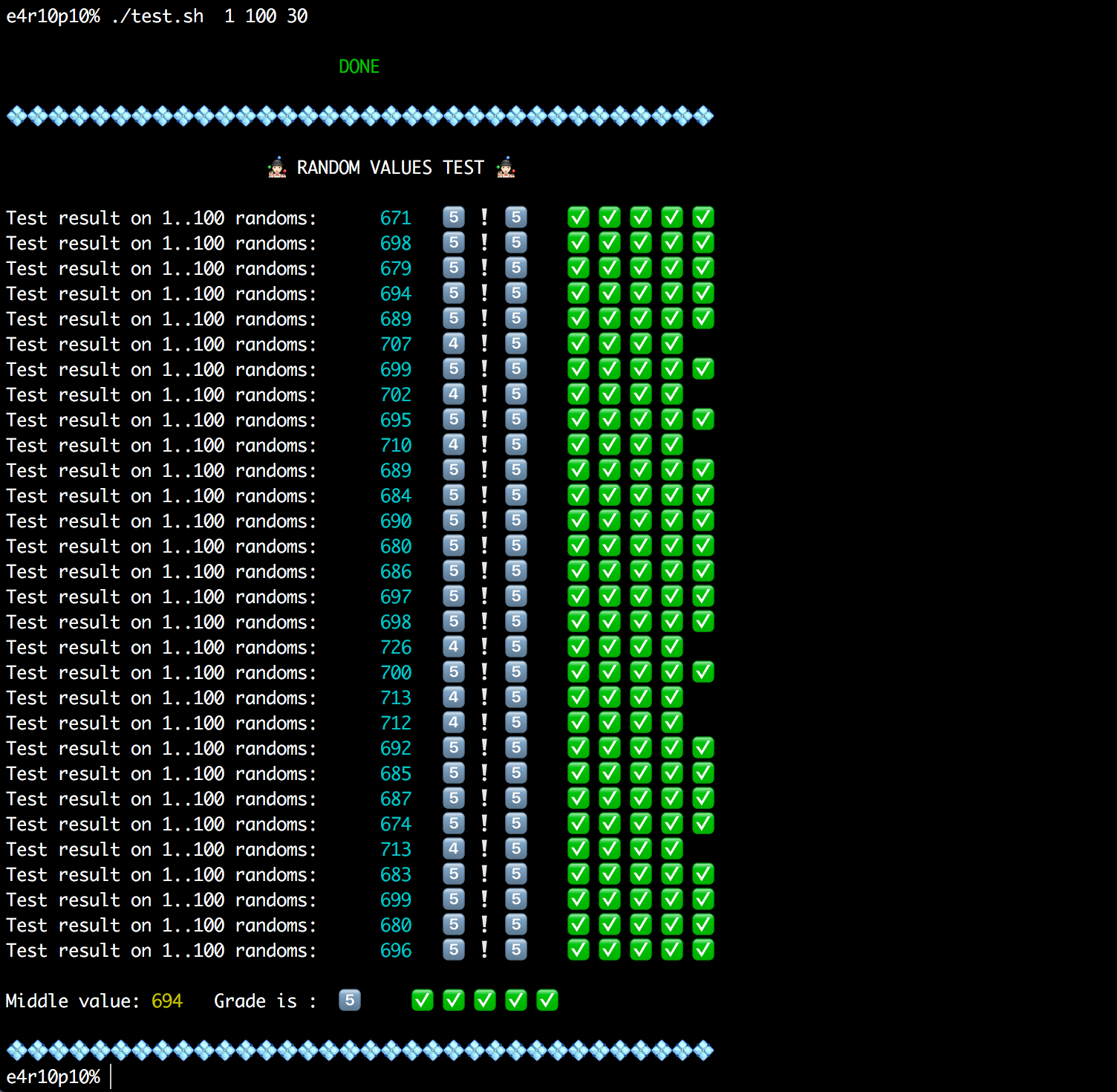Click the 4 grade badge in the 702 row
The height and width of the screenshot is (1092, 1117).
[x=454, y=394]
